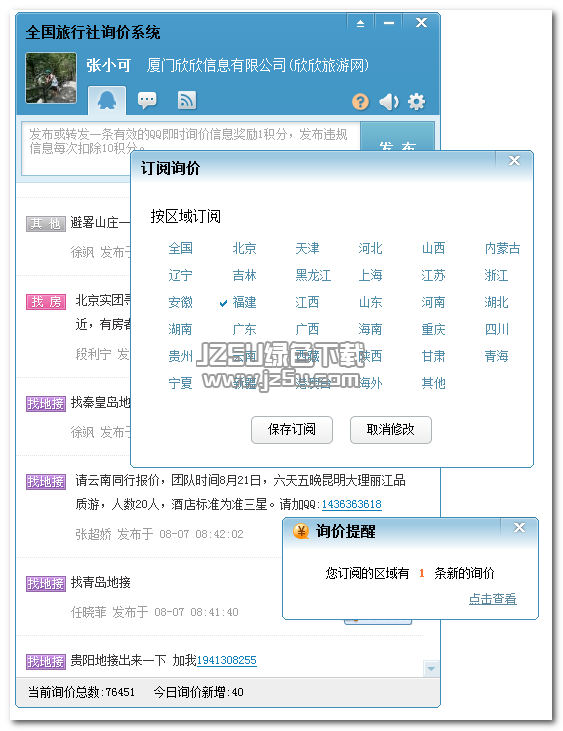Click the user avatar photo 张小可
The height and width of the screenshot is (731, 563).
pyautogui.click(x=51, y=78)
